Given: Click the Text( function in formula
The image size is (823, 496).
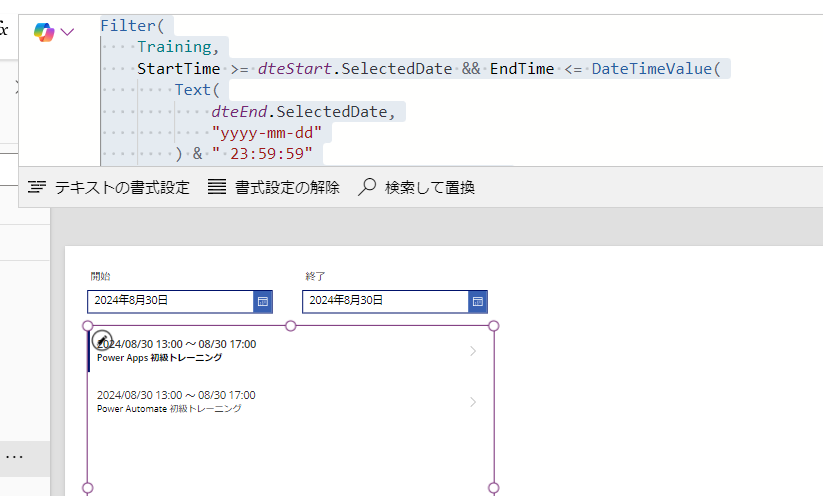Looking at the screenshot, I should 197,90.
